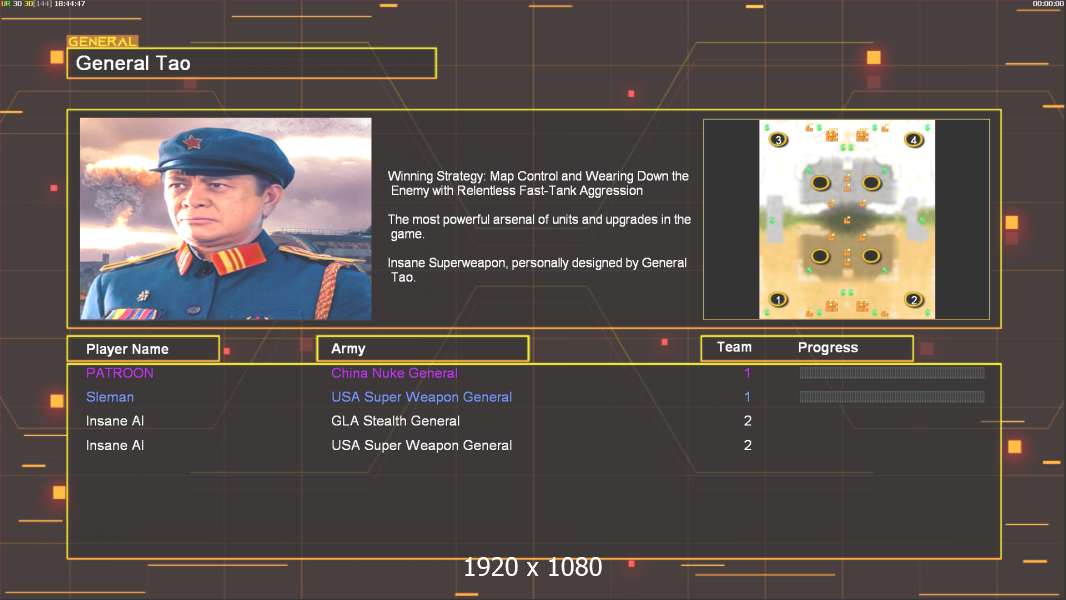The height and width of the screenshot is (600, 1066).
Task: Select start position 3 on the map
Action: [778, 139]
